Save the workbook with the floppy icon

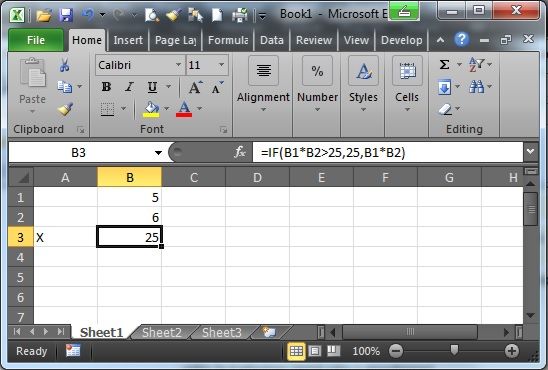pos(66,15)
